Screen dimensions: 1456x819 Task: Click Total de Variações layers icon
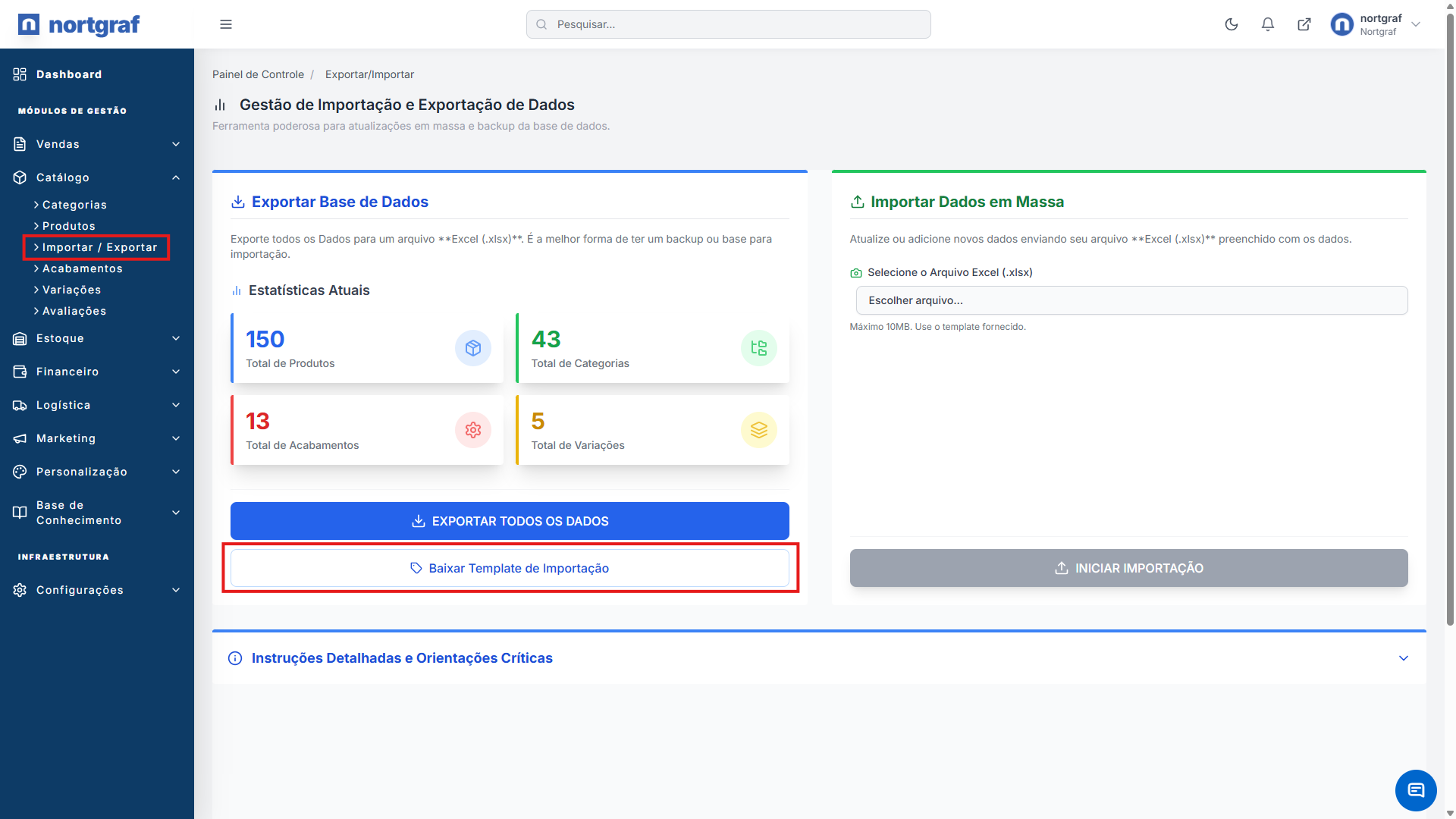pos(758,430)
